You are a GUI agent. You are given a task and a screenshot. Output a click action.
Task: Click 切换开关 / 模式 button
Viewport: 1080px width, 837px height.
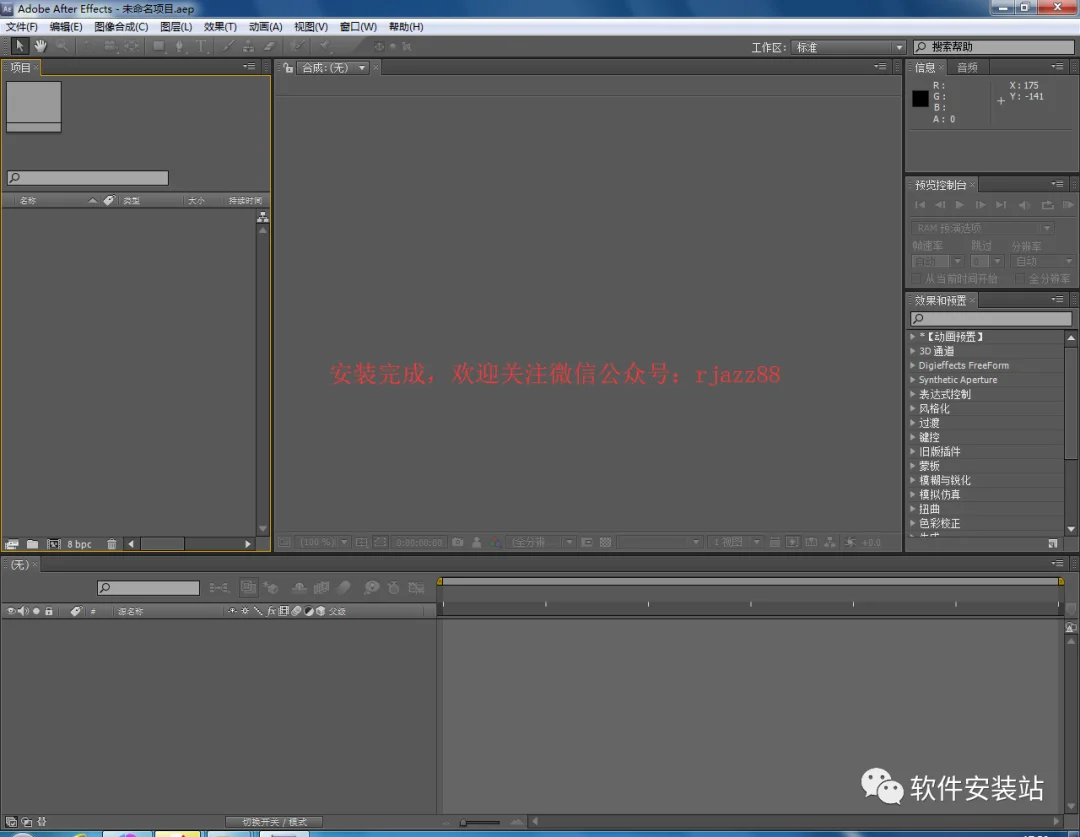[x=274, y=822]
